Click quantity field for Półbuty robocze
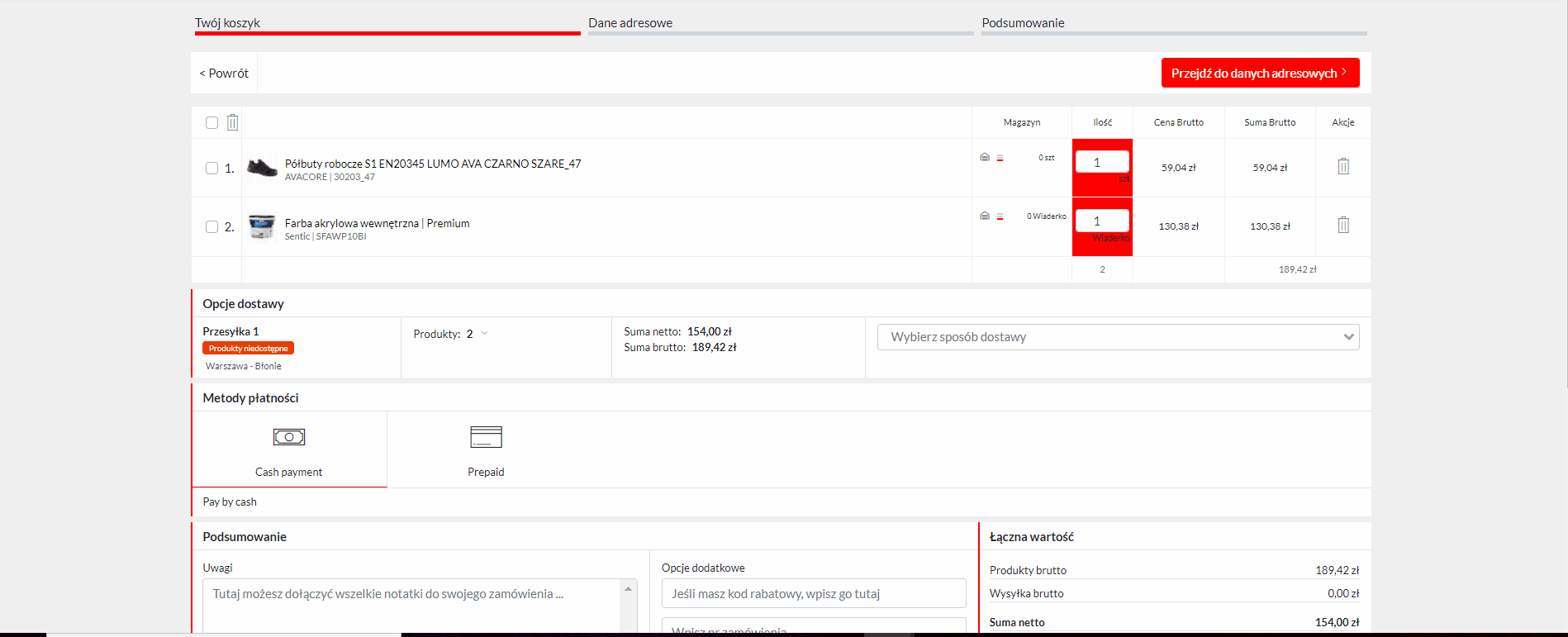 click(1102, 162)
